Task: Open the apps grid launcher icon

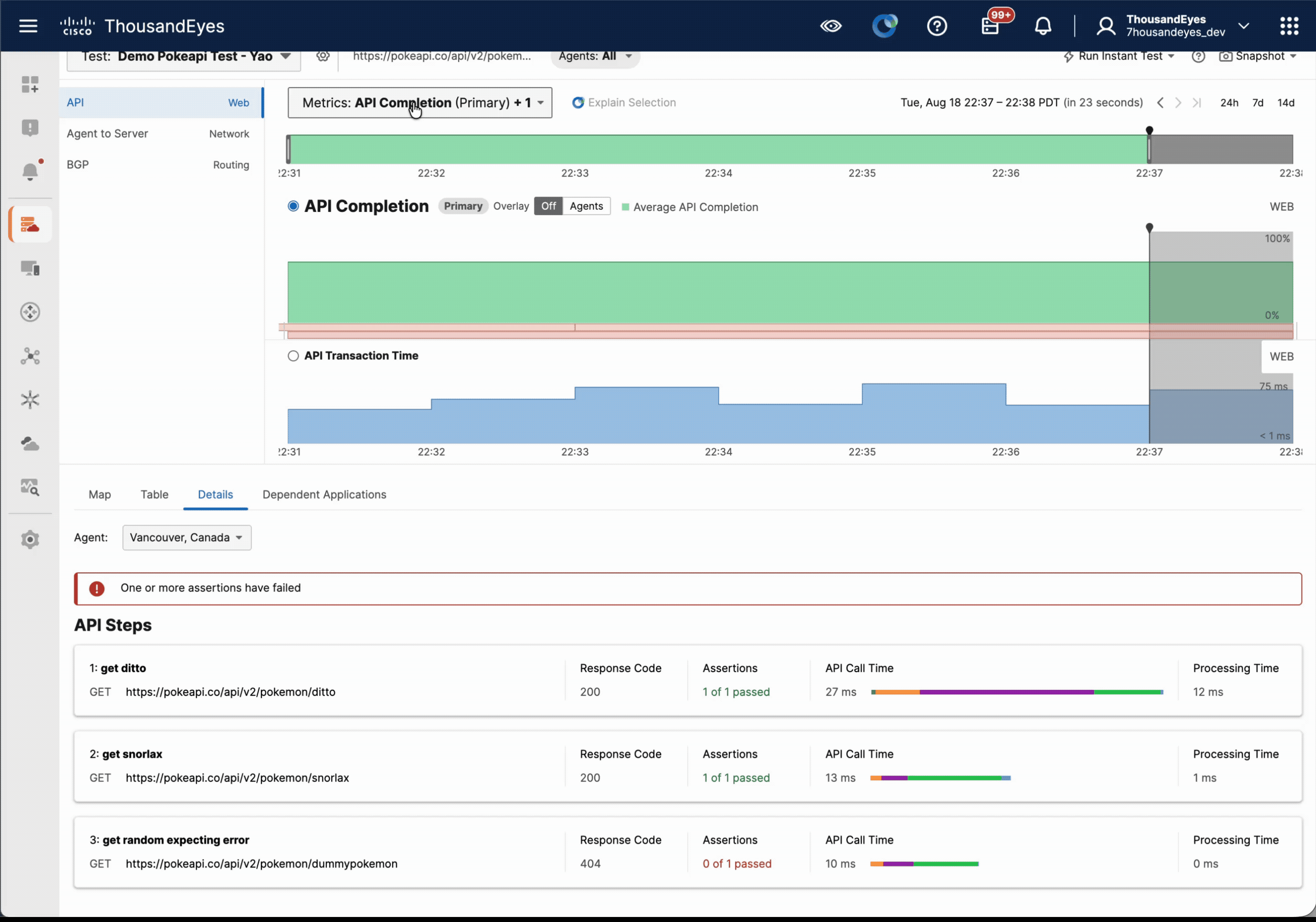Action: point(1289,26)
